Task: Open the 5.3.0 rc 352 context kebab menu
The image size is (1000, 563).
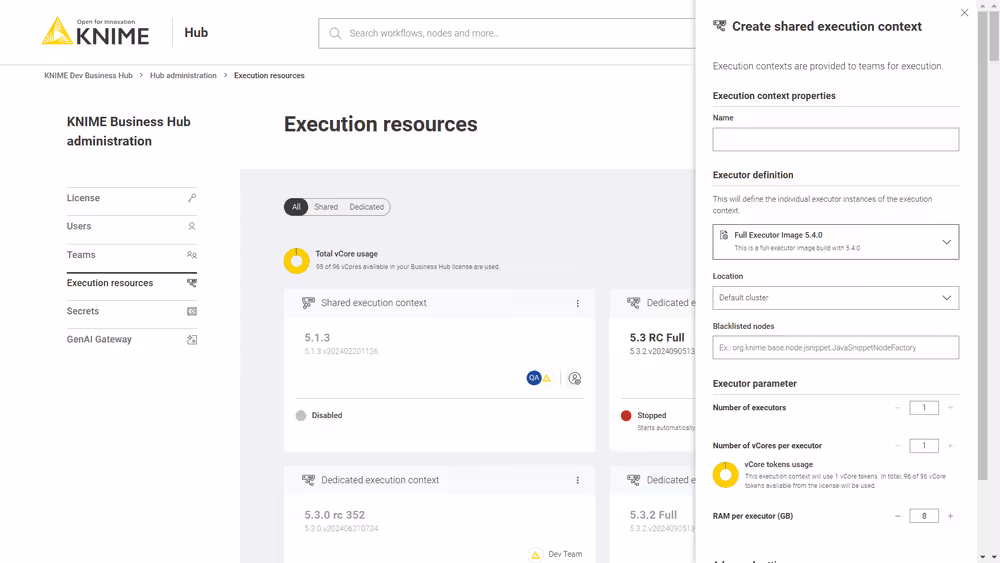Action: point(577,480)
